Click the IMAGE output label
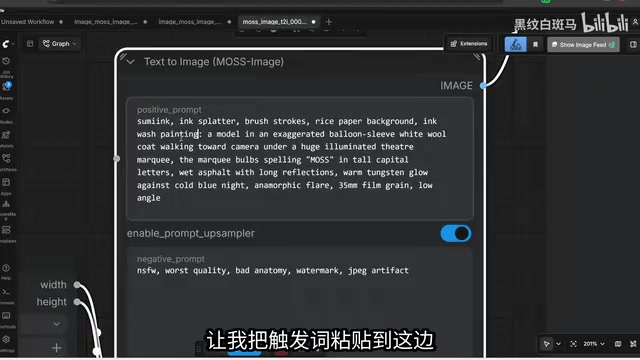 456,86
